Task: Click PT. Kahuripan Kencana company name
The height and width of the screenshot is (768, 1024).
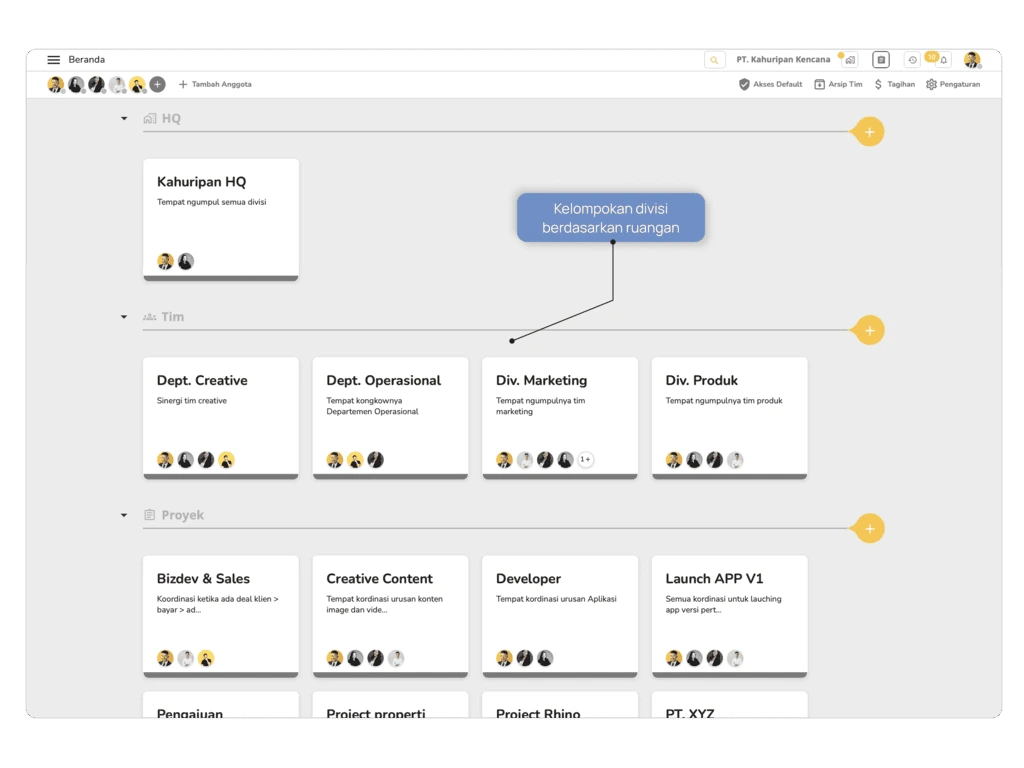Action: [783, 59]
